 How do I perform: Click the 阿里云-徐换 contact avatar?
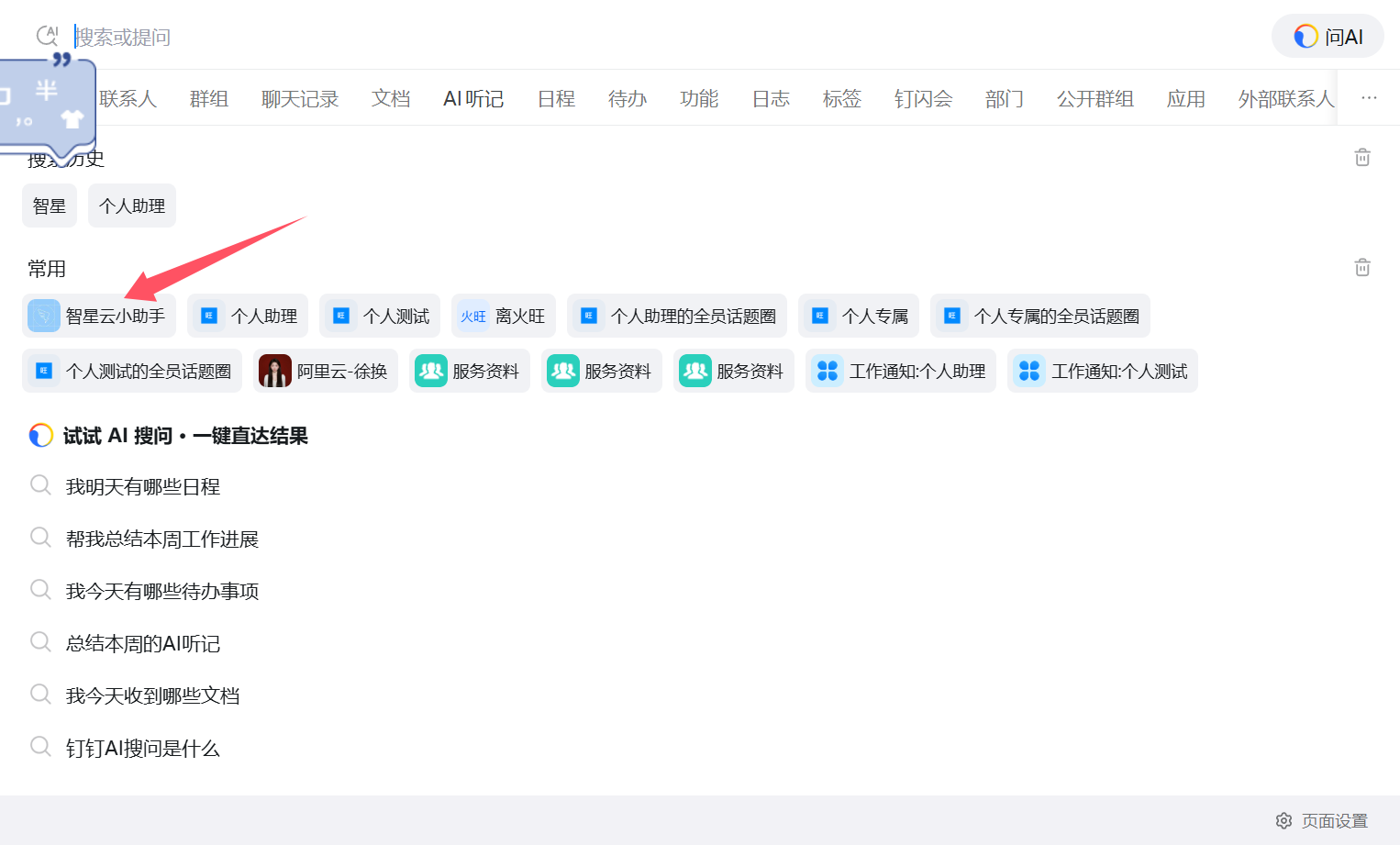274,371
